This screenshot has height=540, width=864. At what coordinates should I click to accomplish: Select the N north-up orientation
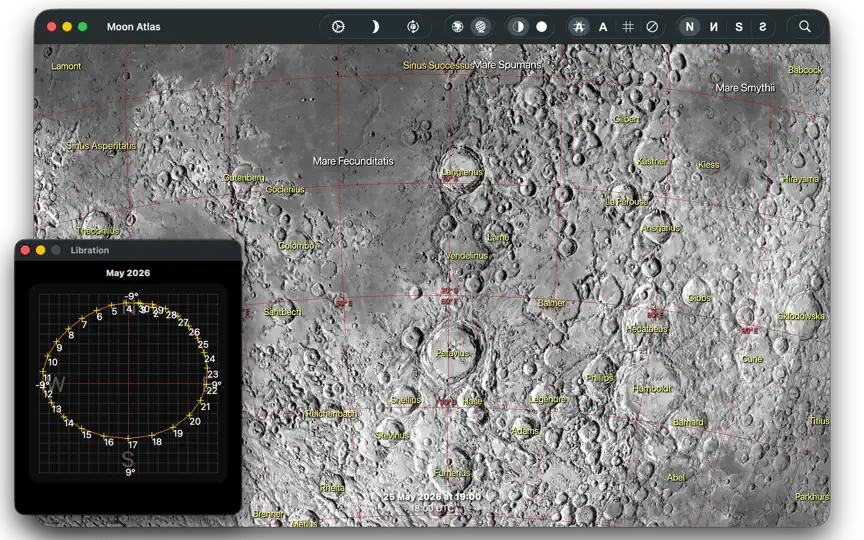pyautogui.click(x=689, y=26)
